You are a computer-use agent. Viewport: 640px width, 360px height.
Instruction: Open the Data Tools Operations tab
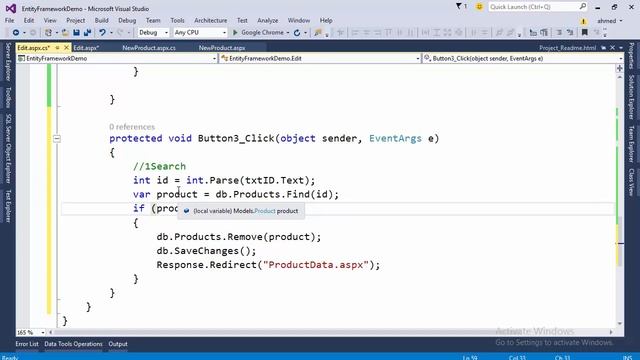(73, 344)
